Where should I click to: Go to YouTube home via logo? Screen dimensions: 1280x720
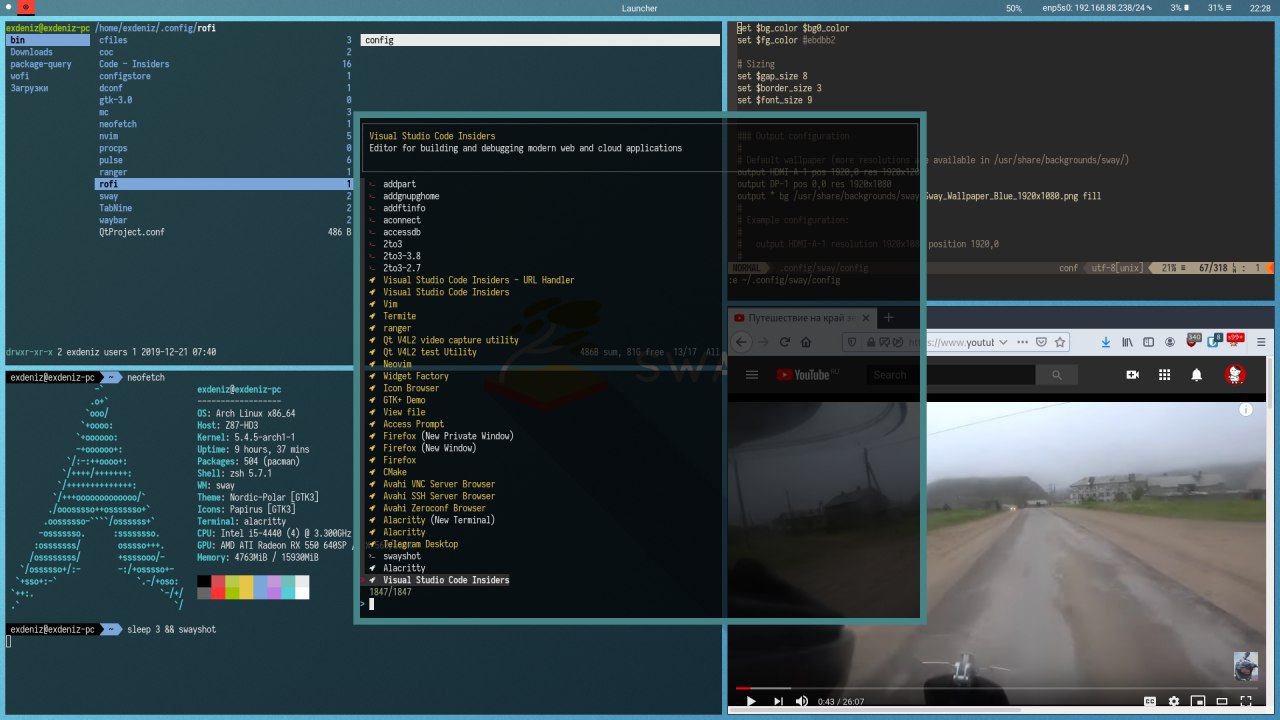[803, 375]
